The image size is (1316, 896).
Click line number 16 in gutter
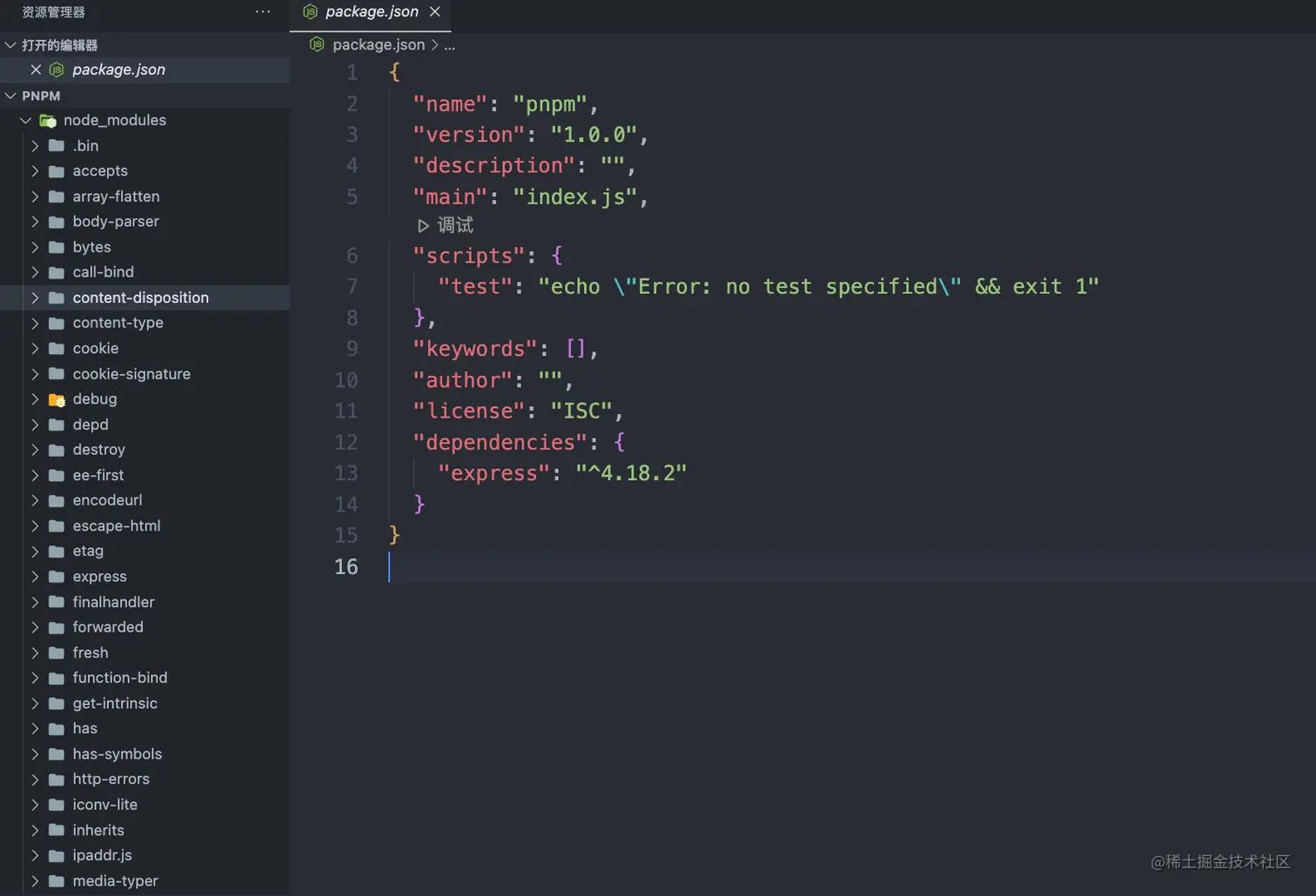346,567
